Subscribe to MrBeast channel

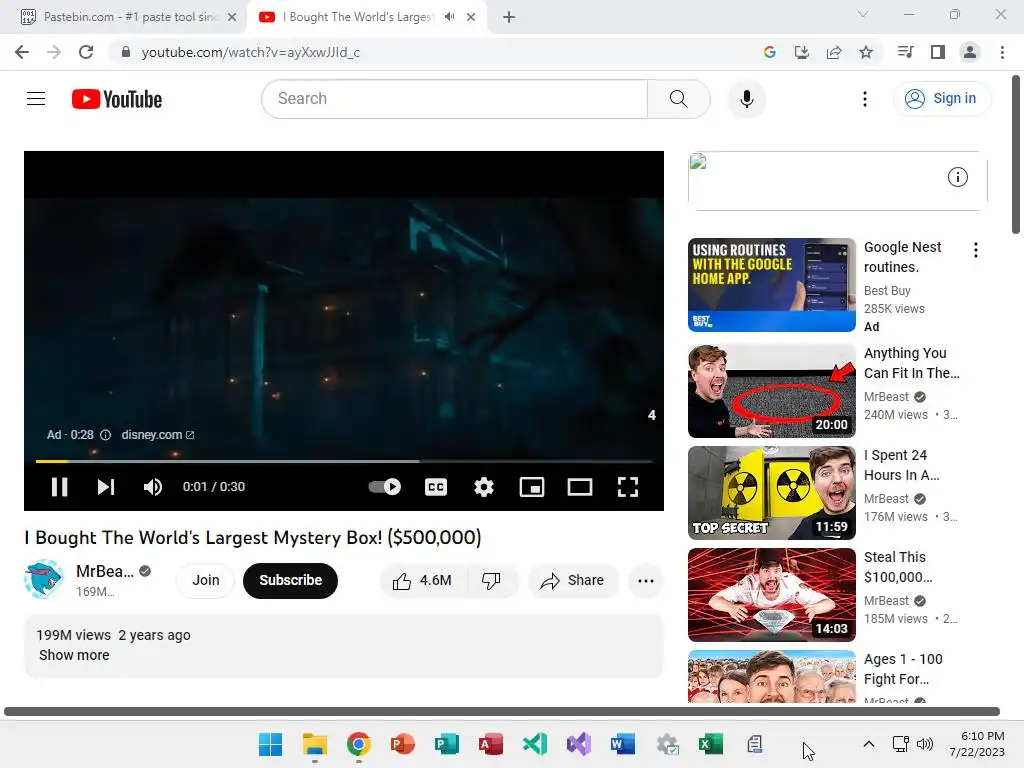[291, 580]
